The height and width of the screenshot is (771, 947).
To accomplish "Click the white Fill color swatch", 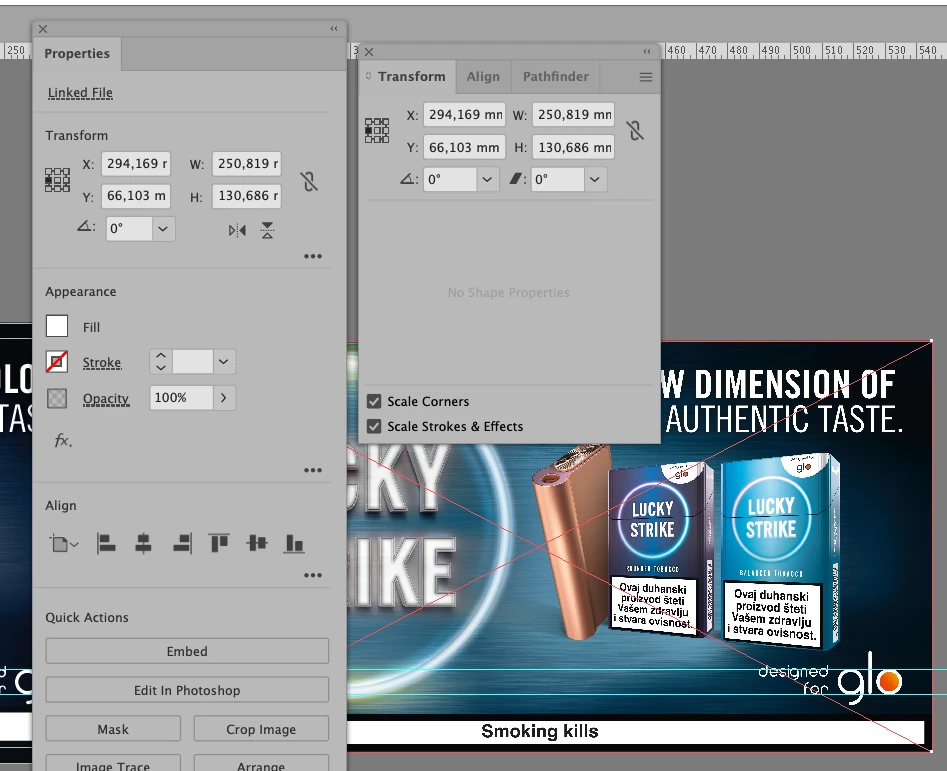I will click(x=57, y=326).
